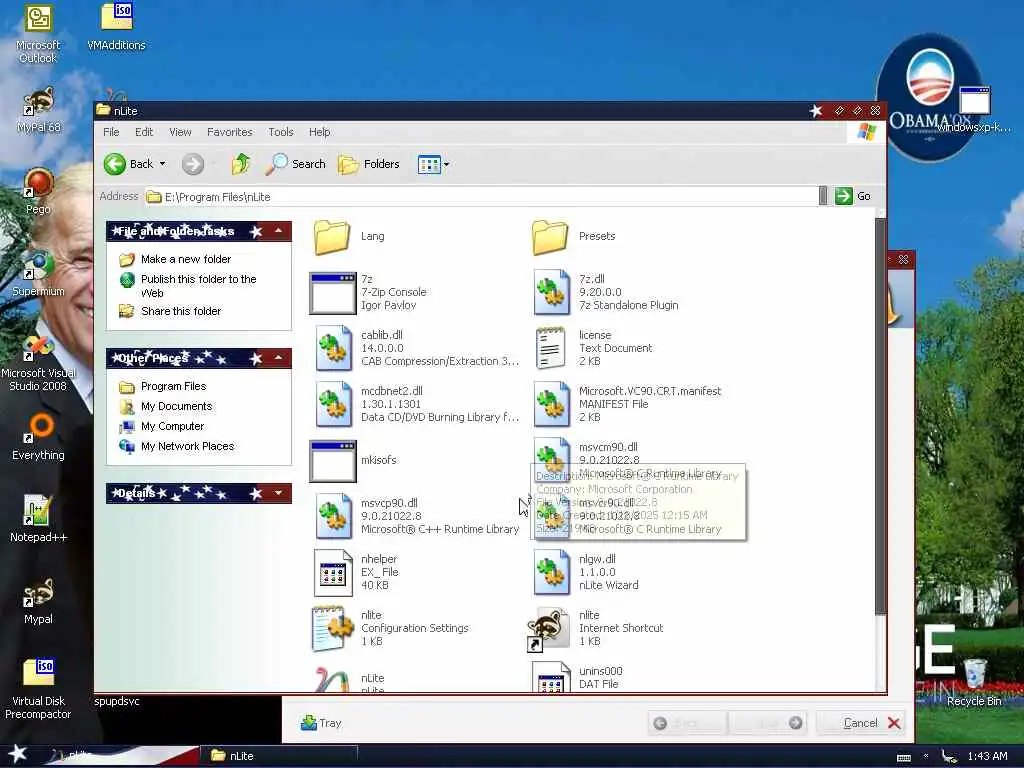This screenshot has height=768, width=1024.
Task: Select the msvcm90.dll file name
Action: pos(608,447)
